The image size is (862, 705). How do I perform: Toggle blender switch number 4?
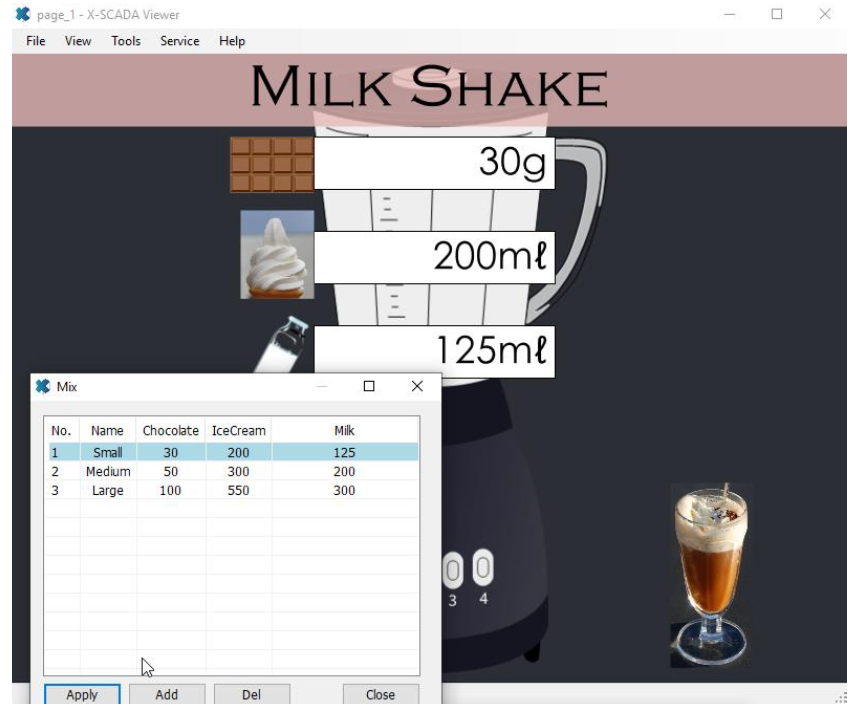[x=483, y=567]
